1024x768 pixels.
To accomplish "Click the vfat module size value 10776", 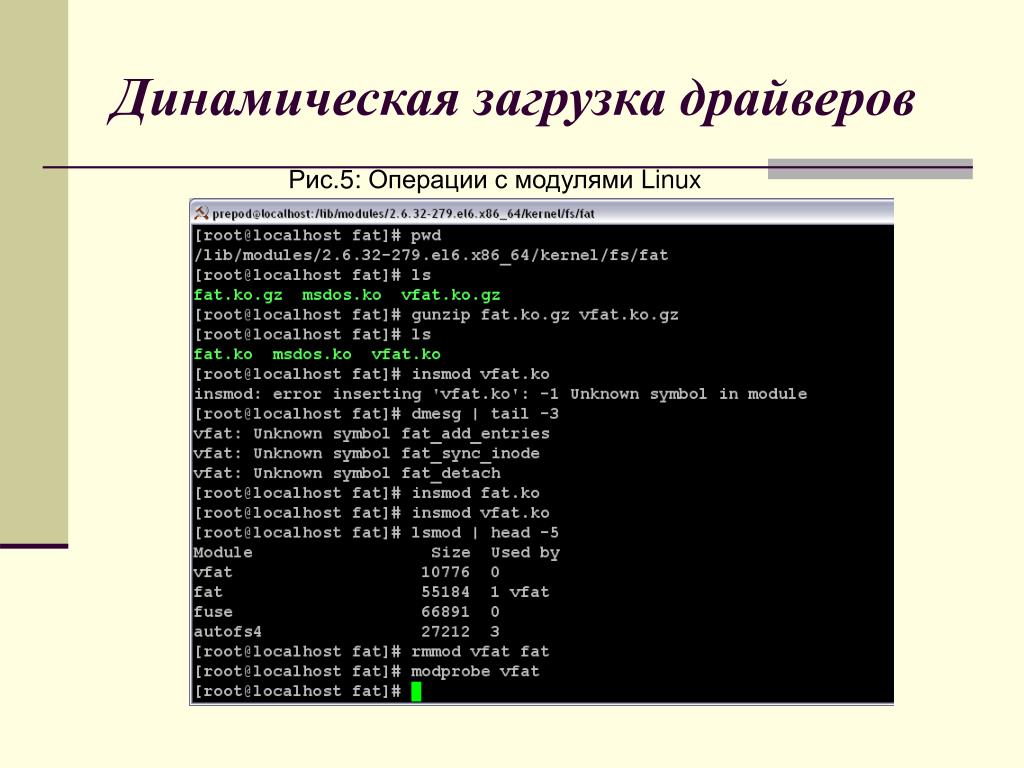I will point(445,572).
